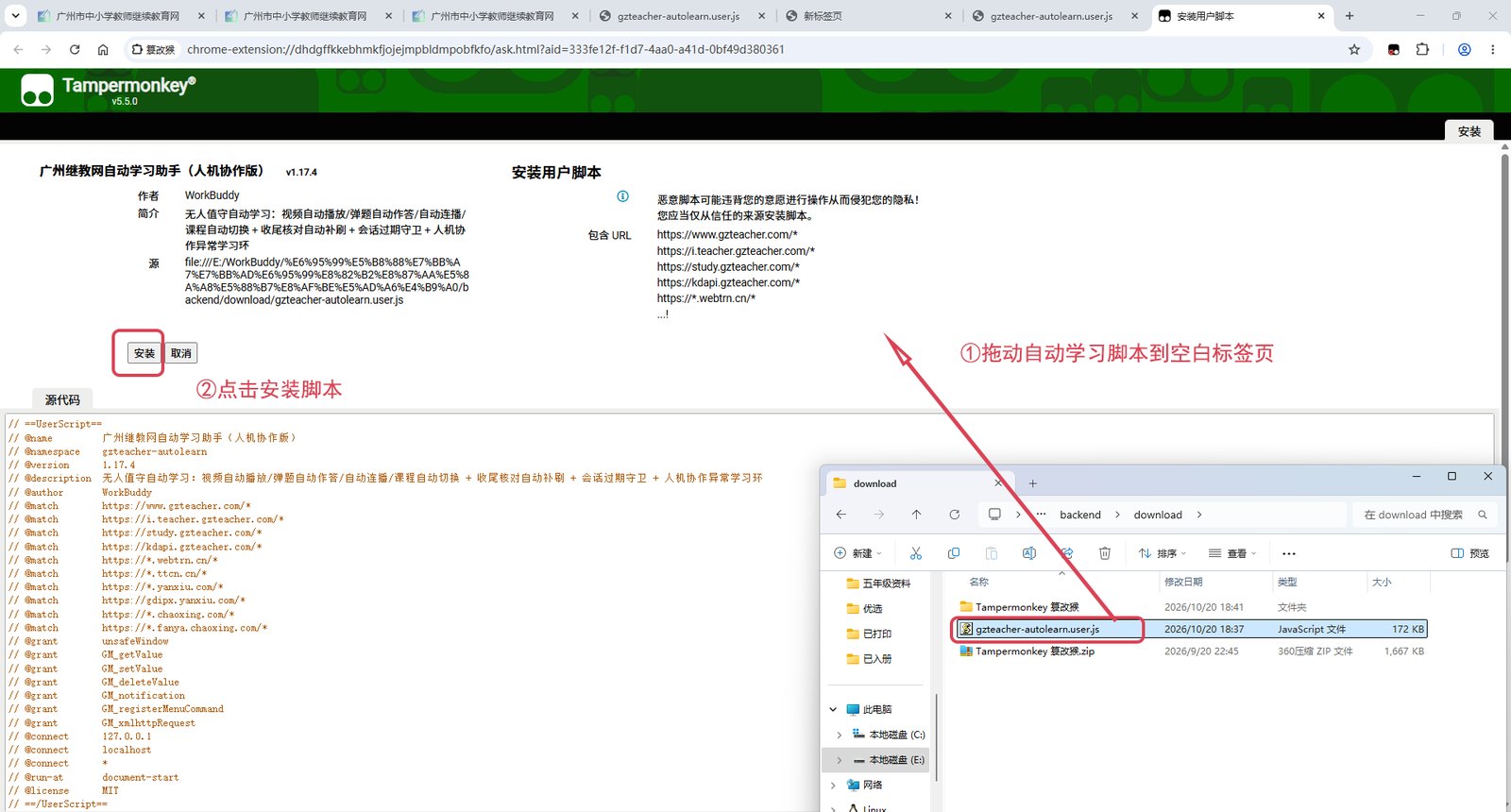Viewport: 1511px width, 812px height.
Task: Click Chrome's back navigation arrow
Action: coord(18,49)
